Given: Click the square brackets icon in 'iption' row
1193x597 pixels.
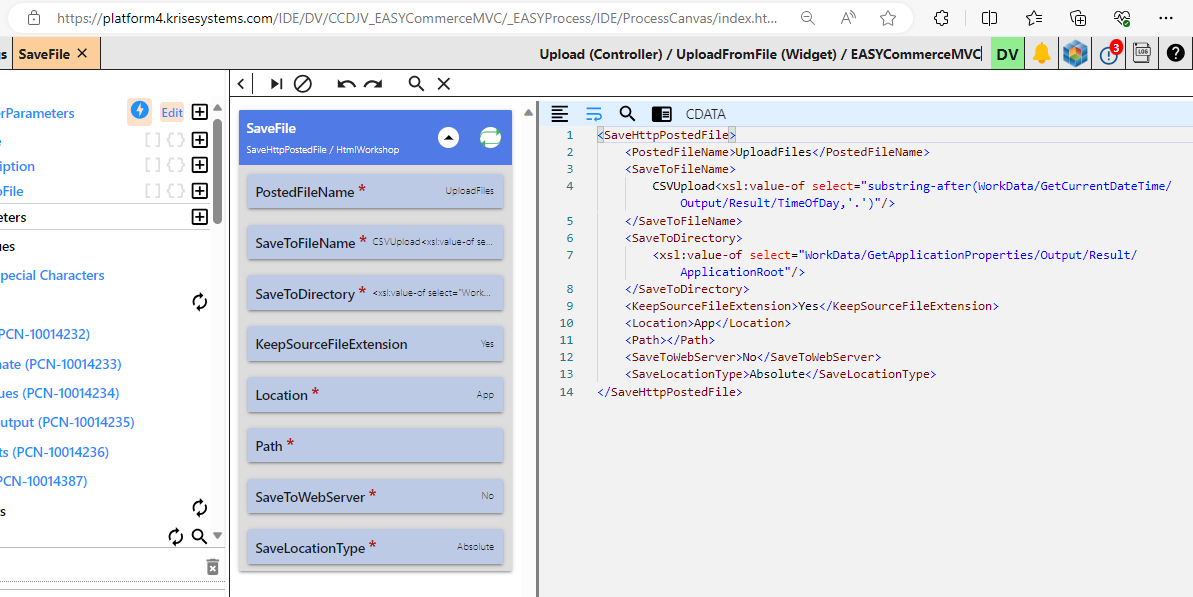Looking at the screenshot, I should [x=153, y=165].
